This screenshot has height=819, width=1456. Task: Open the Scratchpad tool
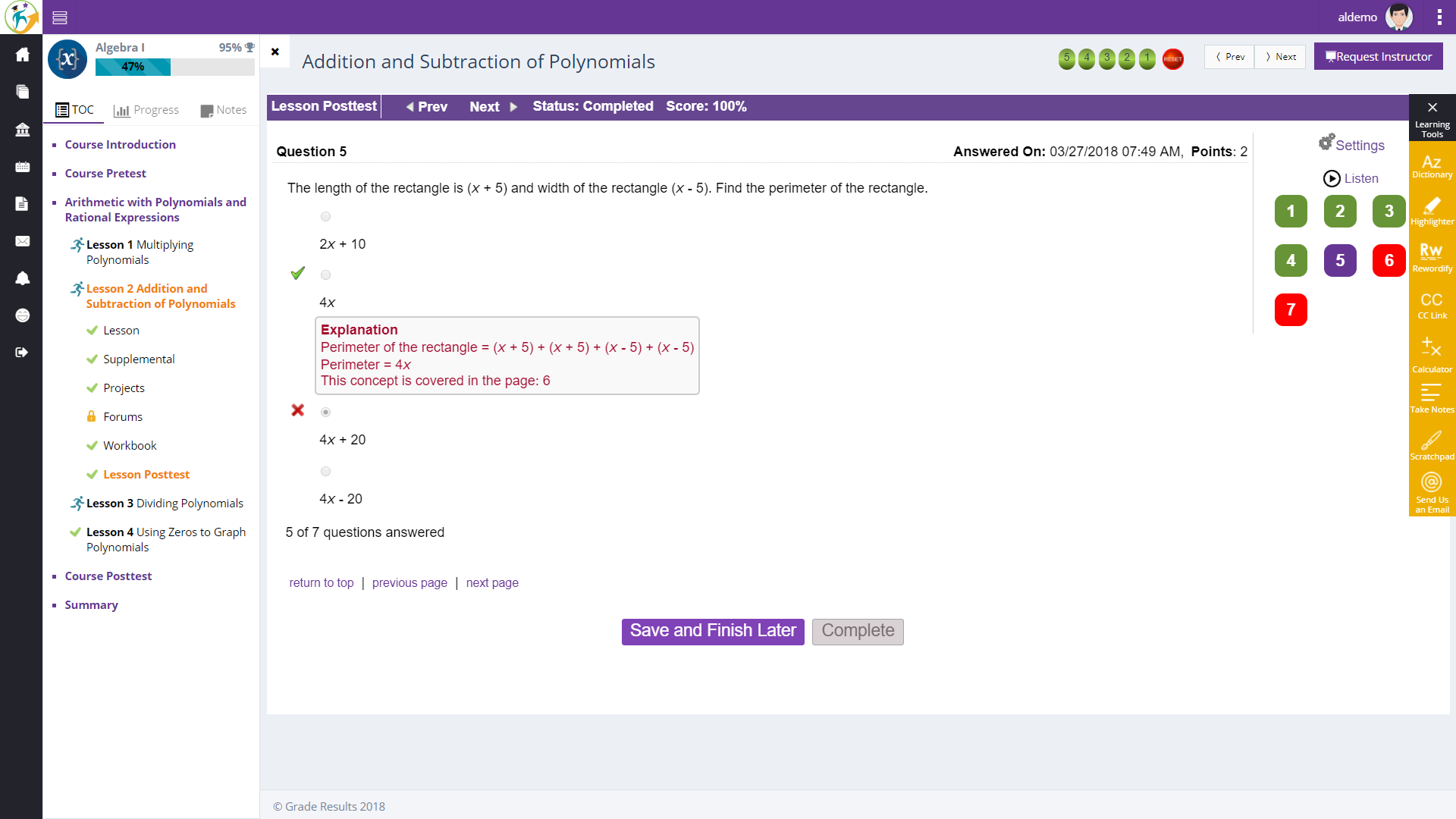pyautogui.click(x=1432, y=445)
